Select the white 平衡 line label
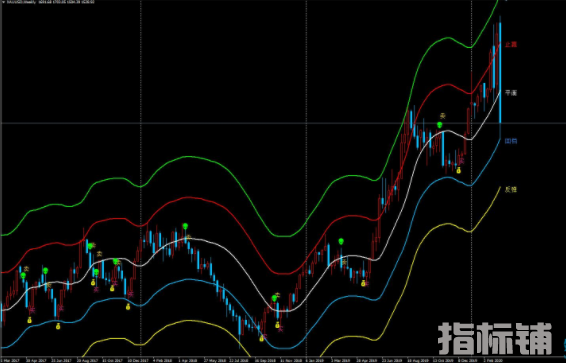Screen dimensions: 566x363 pyautogui.click(x=511, y=93)
